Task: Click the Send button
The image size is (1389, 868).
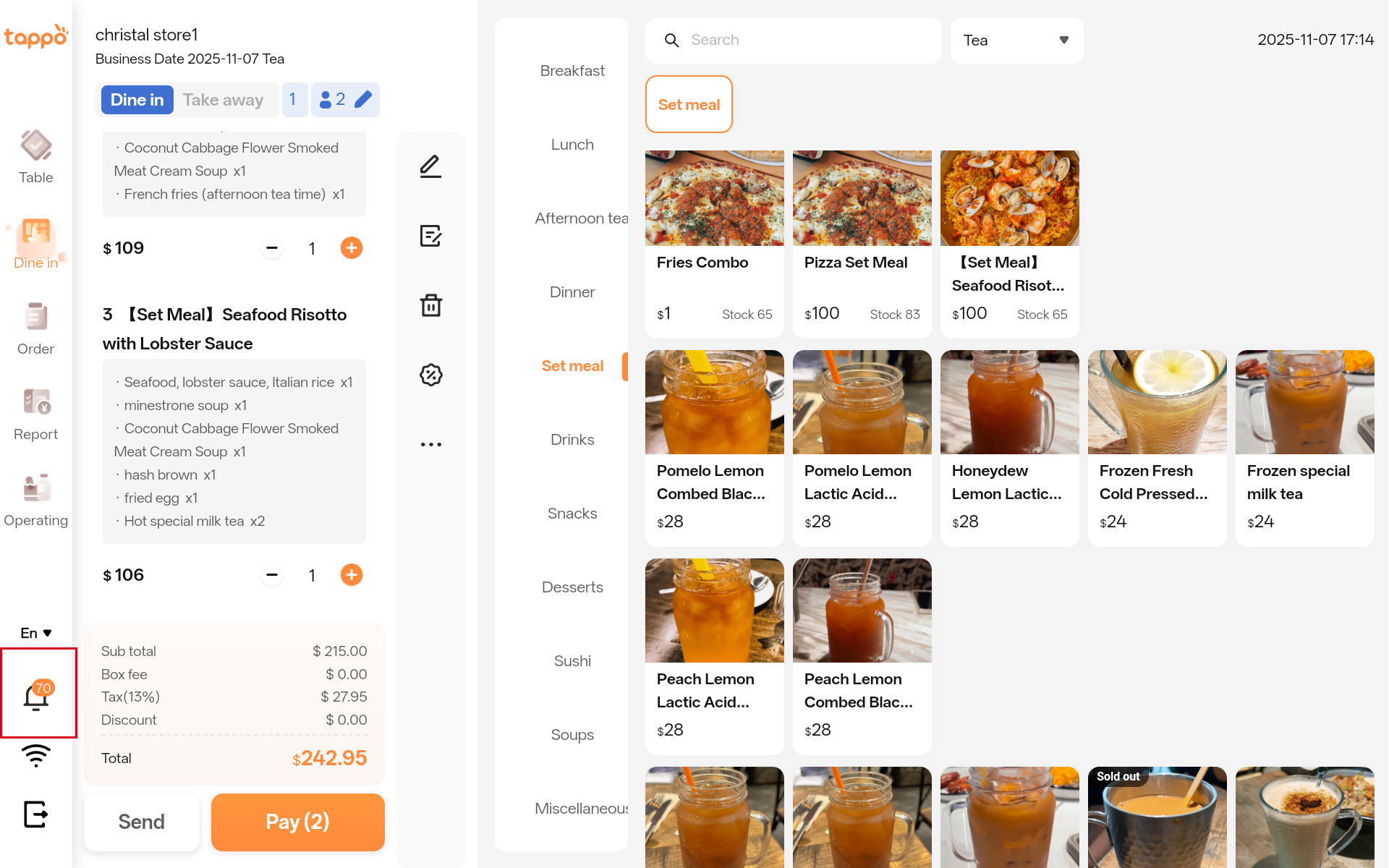Action: coord(142,822)
